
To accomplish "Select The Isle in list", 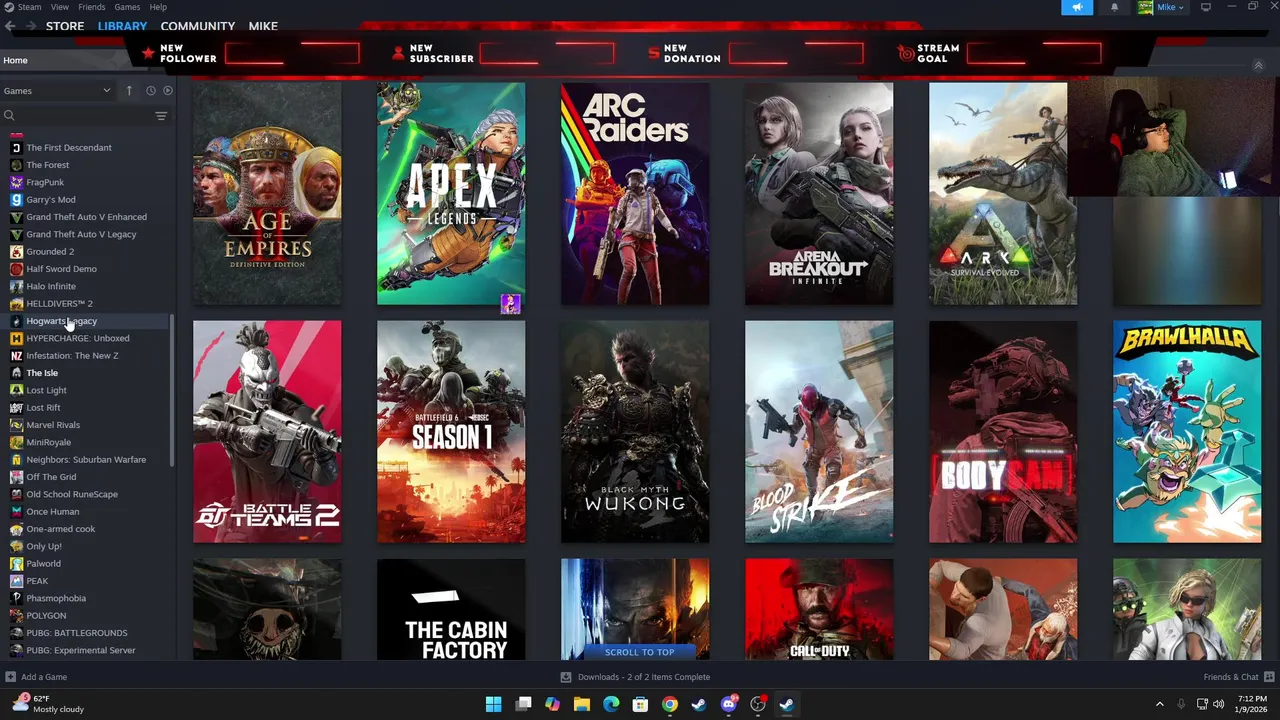I will tap(42, 373).
